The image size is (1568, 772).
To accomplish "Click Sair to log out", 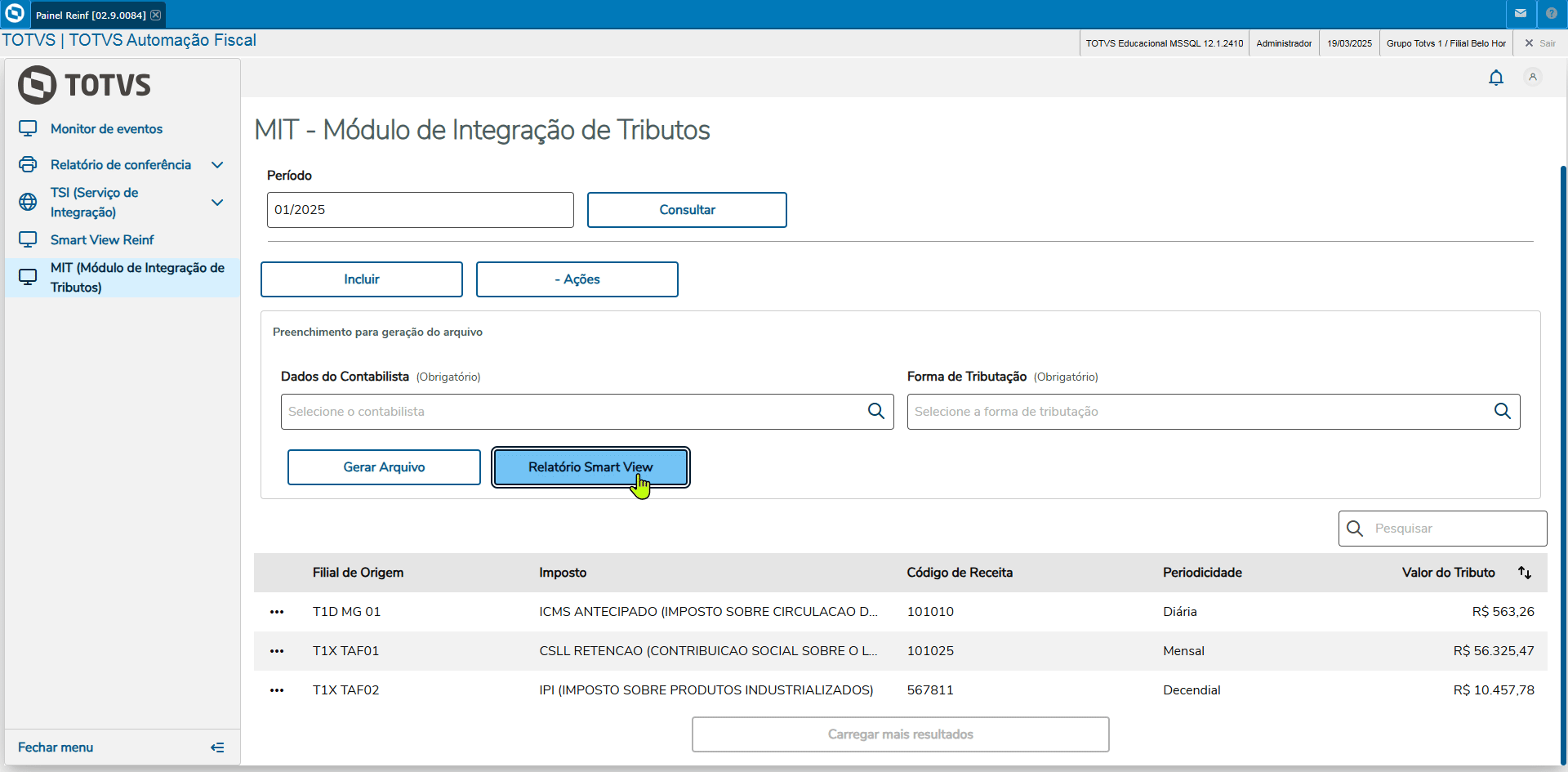I will click(x=1541, y=43).
